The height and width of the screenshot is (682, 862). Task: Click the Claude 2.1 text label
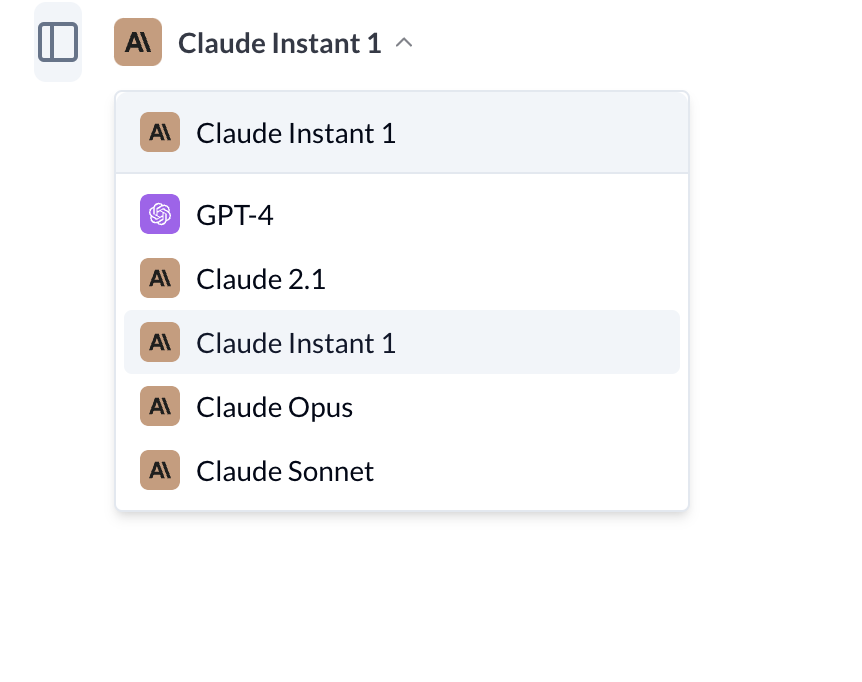(261, 279)
